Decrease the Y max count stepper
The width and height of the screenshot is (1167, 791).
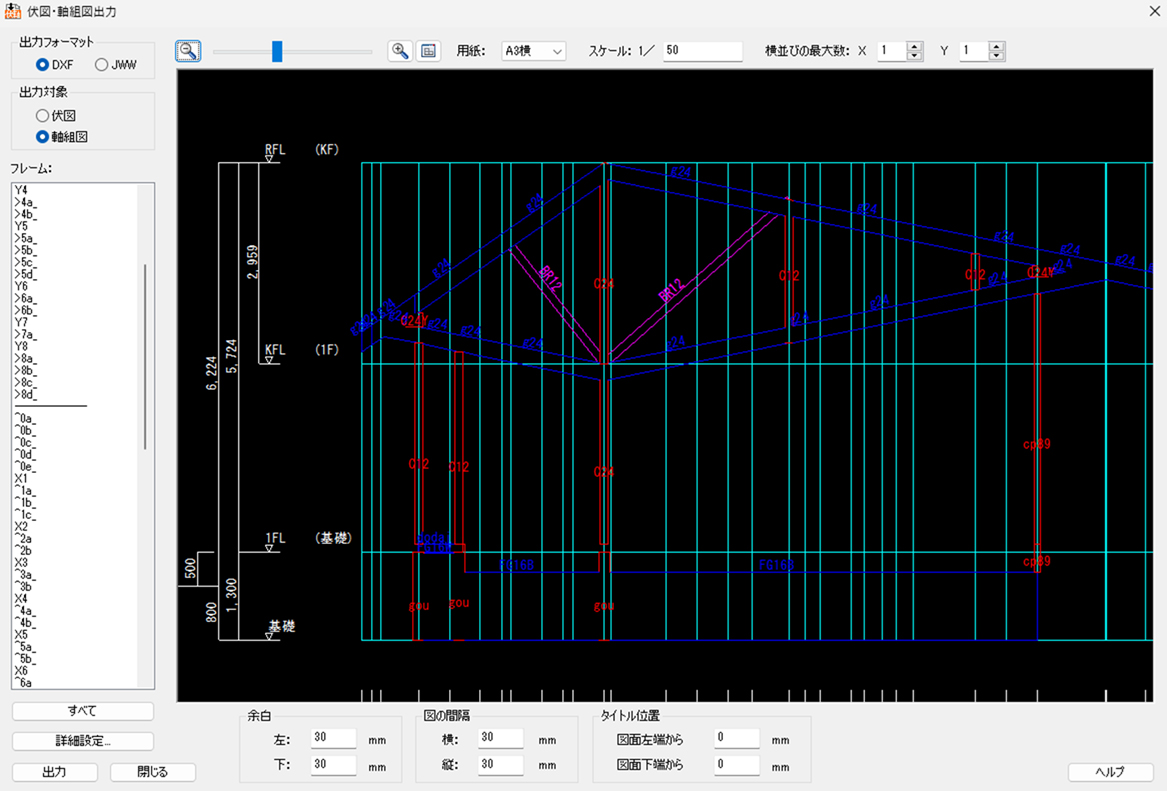coord(996,56)
